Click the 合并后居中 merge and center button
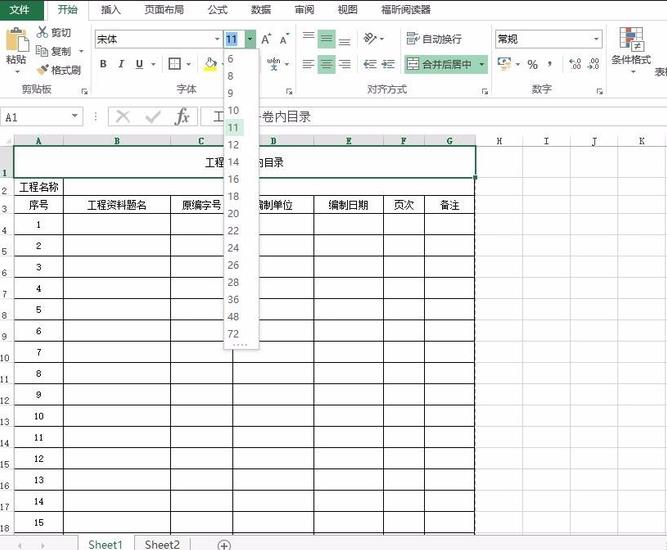 tap(441, 64)
